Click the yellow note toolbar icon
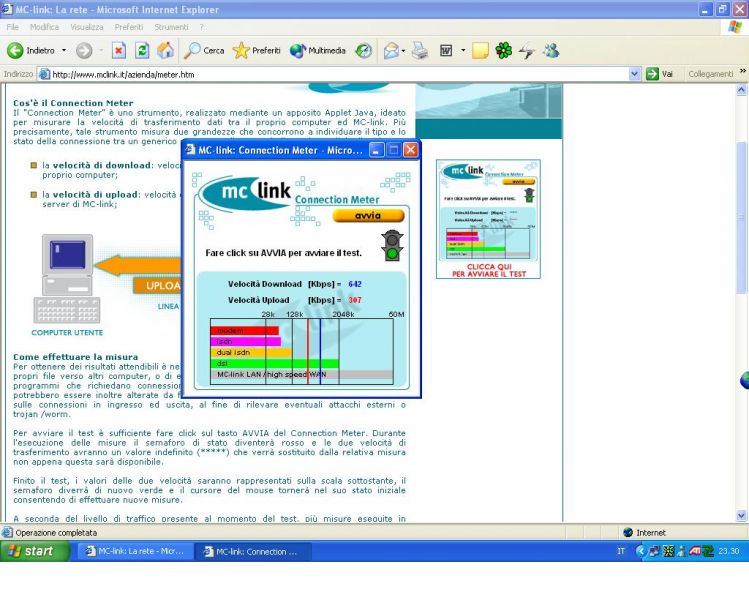Image resolution: width=749 pixels, height=600 pixels. (x=480, y=50)
